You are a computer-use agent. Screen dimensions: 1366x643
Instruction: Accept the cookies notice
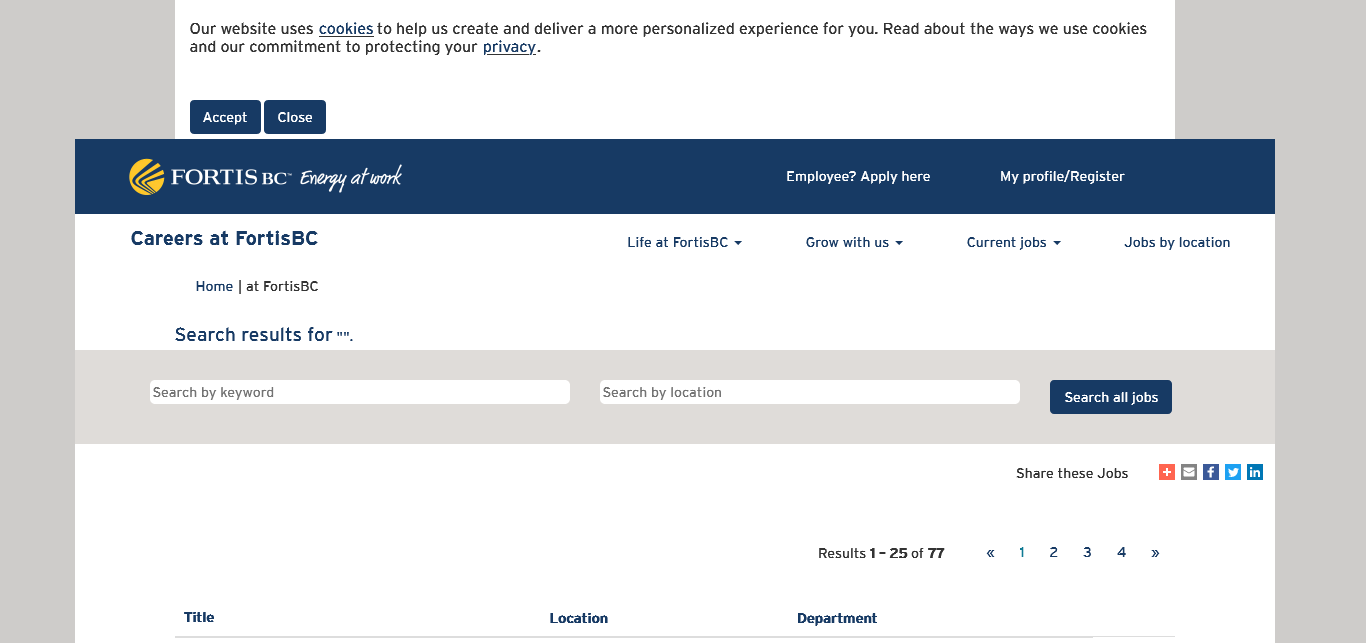pyautogui.click(x=225, y=117)
